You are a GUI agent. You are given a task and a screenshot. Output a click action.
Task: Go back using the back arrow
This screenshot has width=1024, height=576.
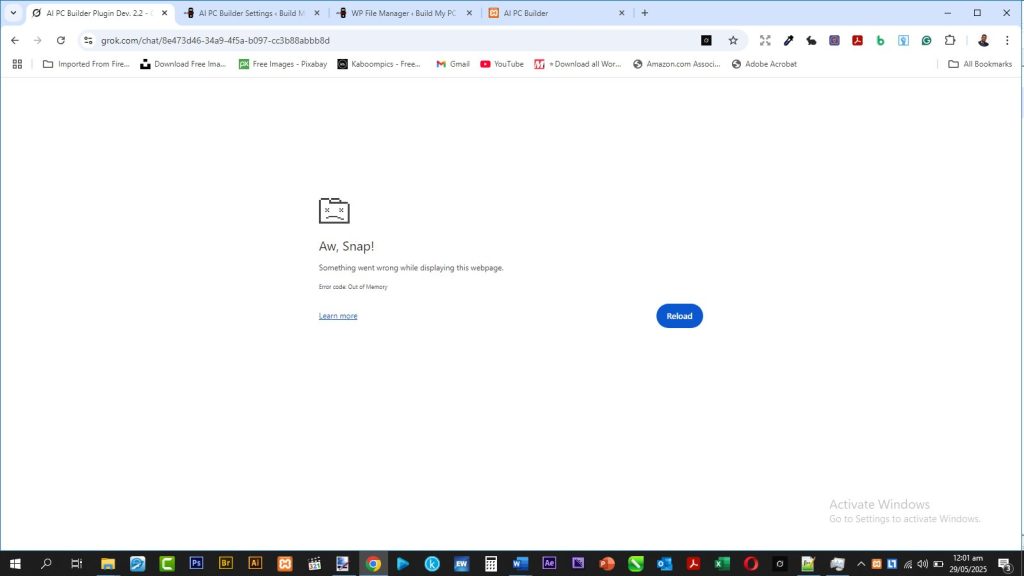point(15,40)
